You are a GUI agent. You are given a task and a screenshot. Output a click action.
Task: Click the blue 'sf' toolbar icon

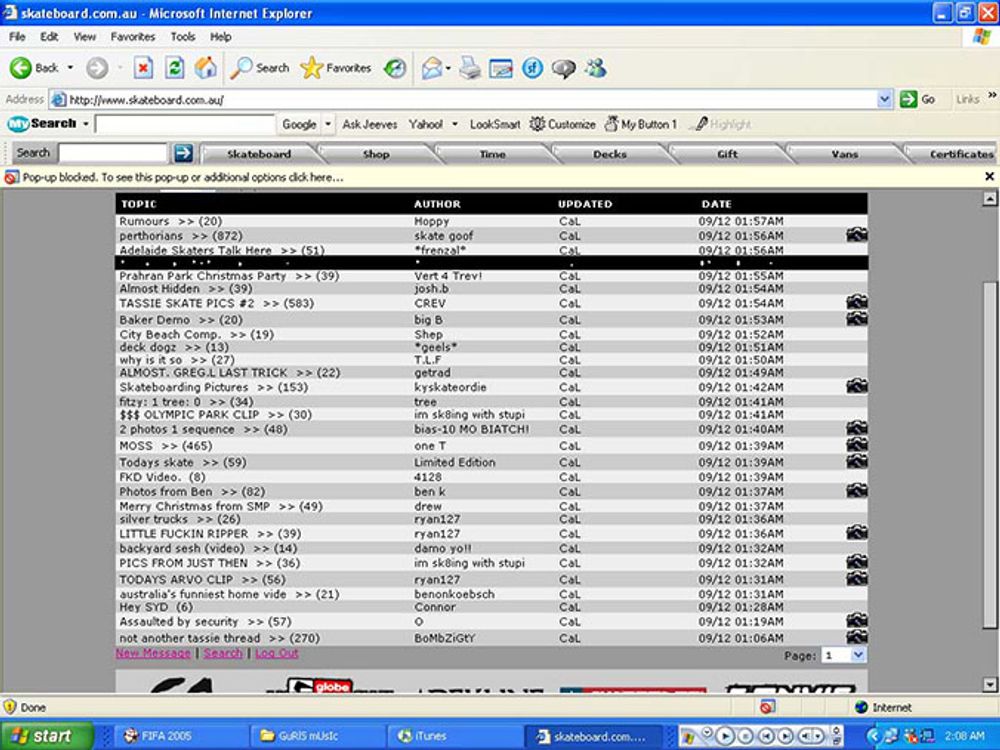point(532,68)
